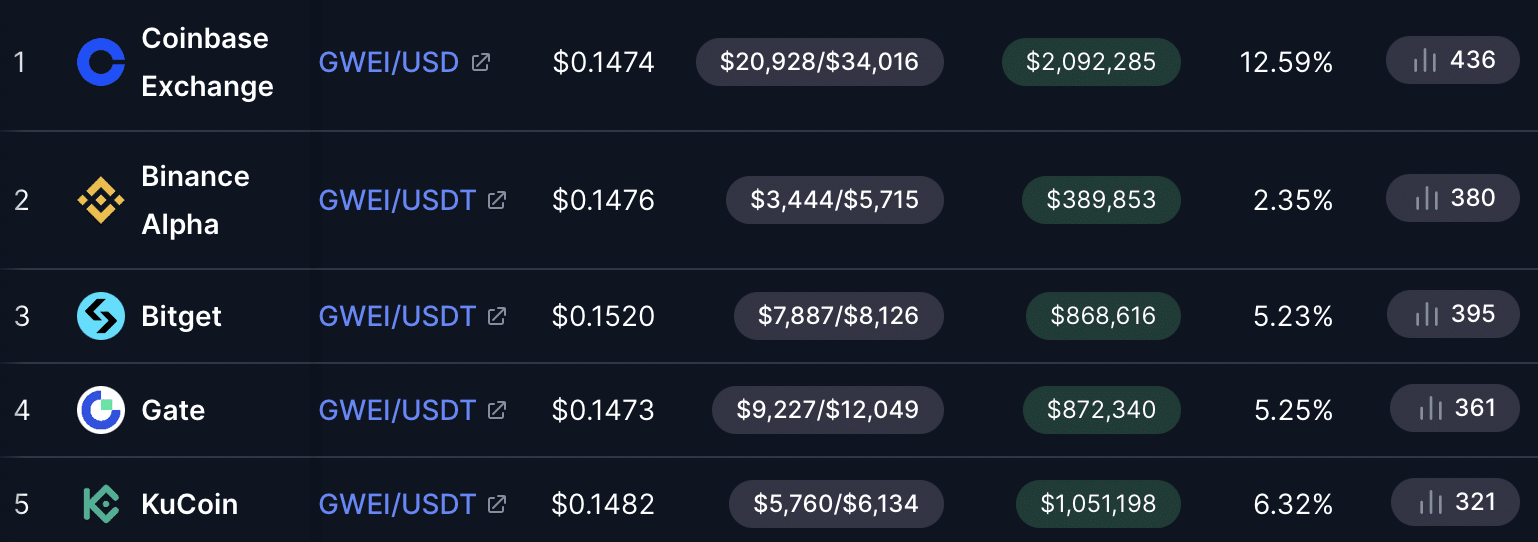Image resolution: width=1538 pixels, height=542 pixels.
Task: Click the Coinbase volume badge $2,092,285
Action: pyautogui.click(x=1091, y=62)
